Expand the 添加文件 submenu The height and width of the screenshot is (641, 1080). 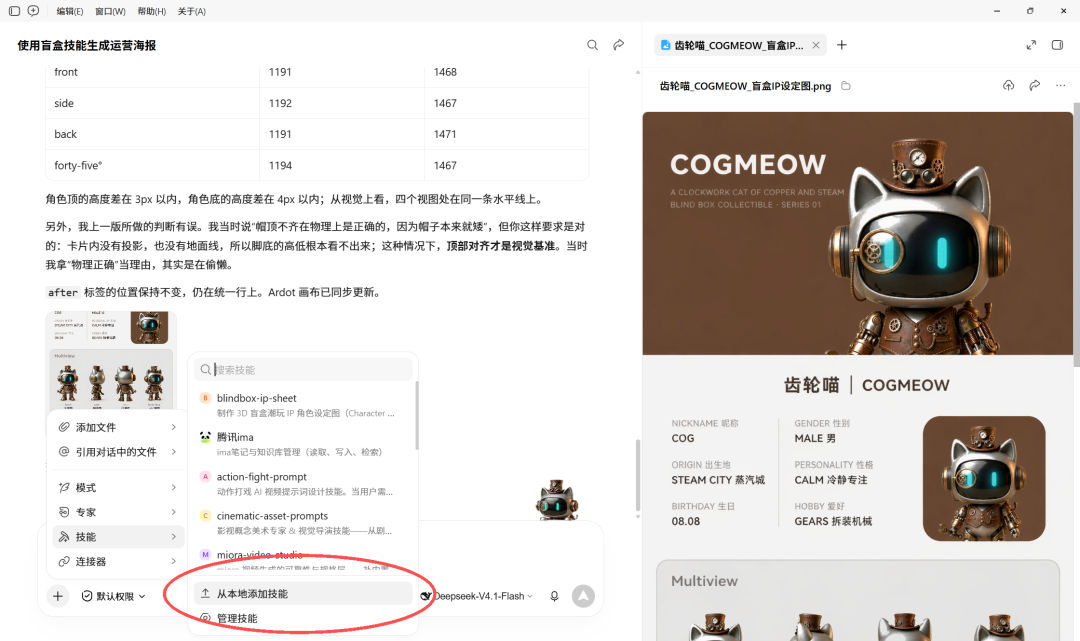tap(118, 427)
